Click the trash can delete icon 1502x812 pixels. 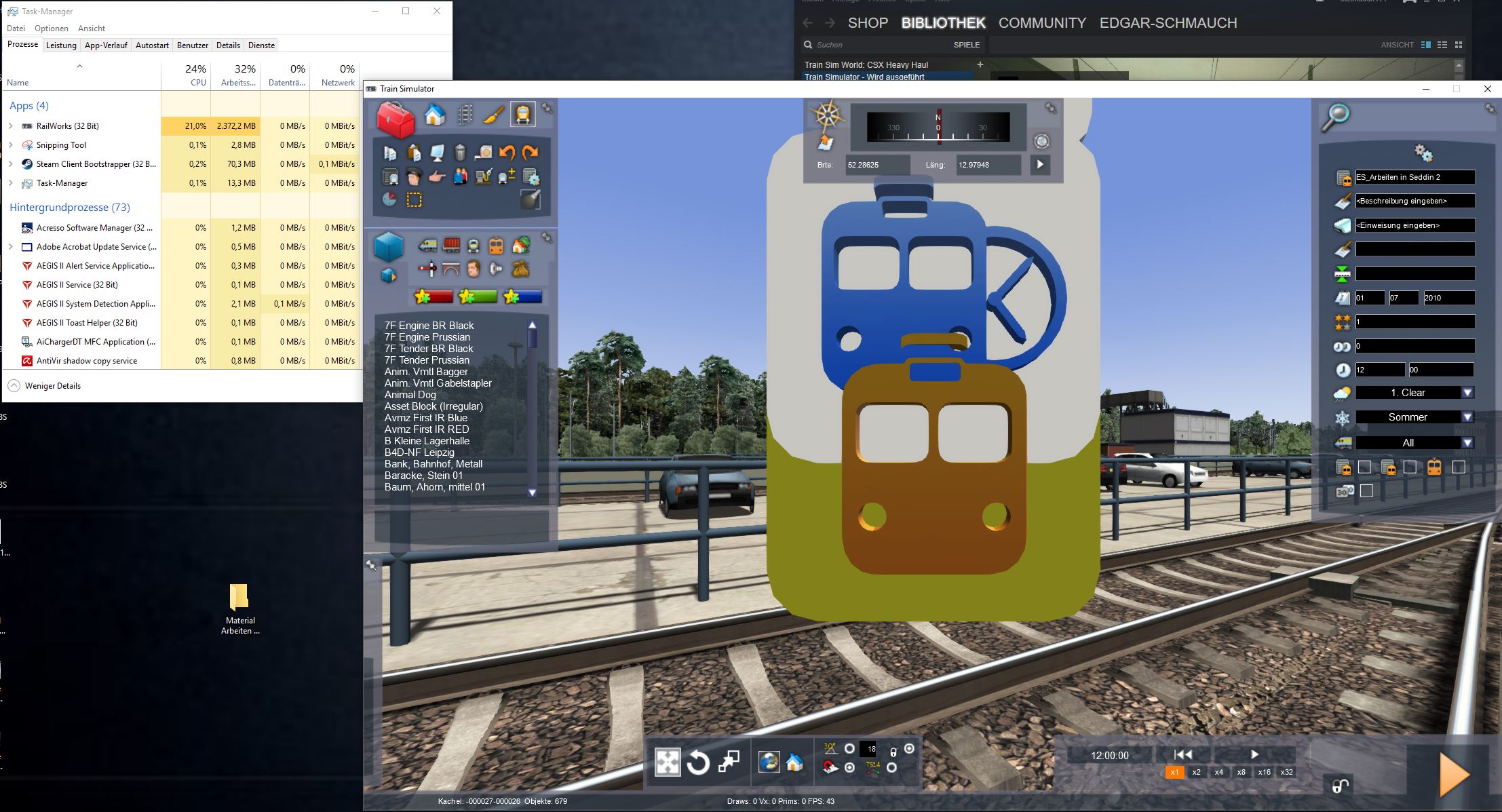pyautogui.click(x=460, y=153)
